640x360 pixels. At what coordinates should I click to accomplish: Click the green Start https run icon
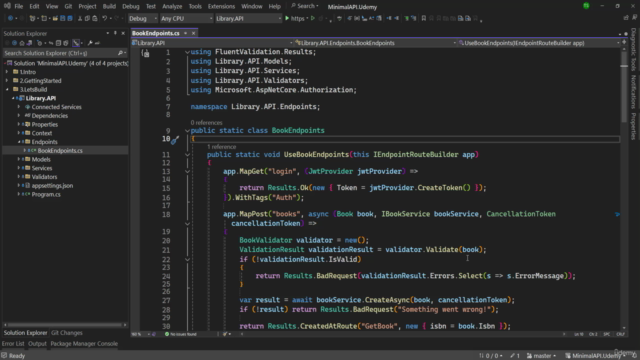tap(287, 18)
